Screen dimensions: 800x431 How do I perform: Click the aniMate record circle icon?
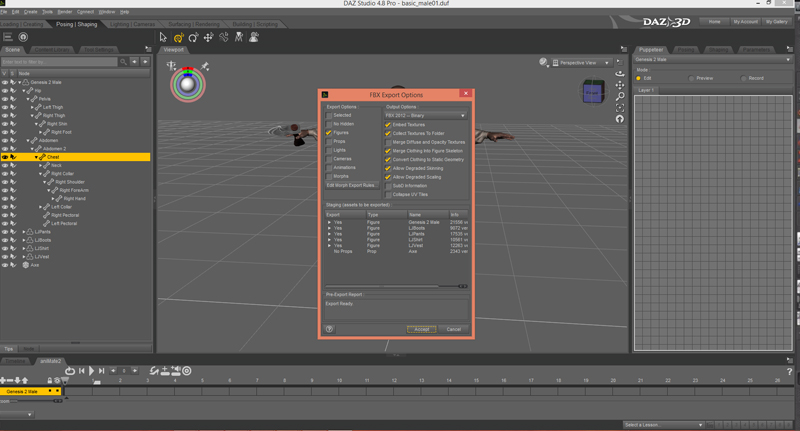[x=187, y=371]
